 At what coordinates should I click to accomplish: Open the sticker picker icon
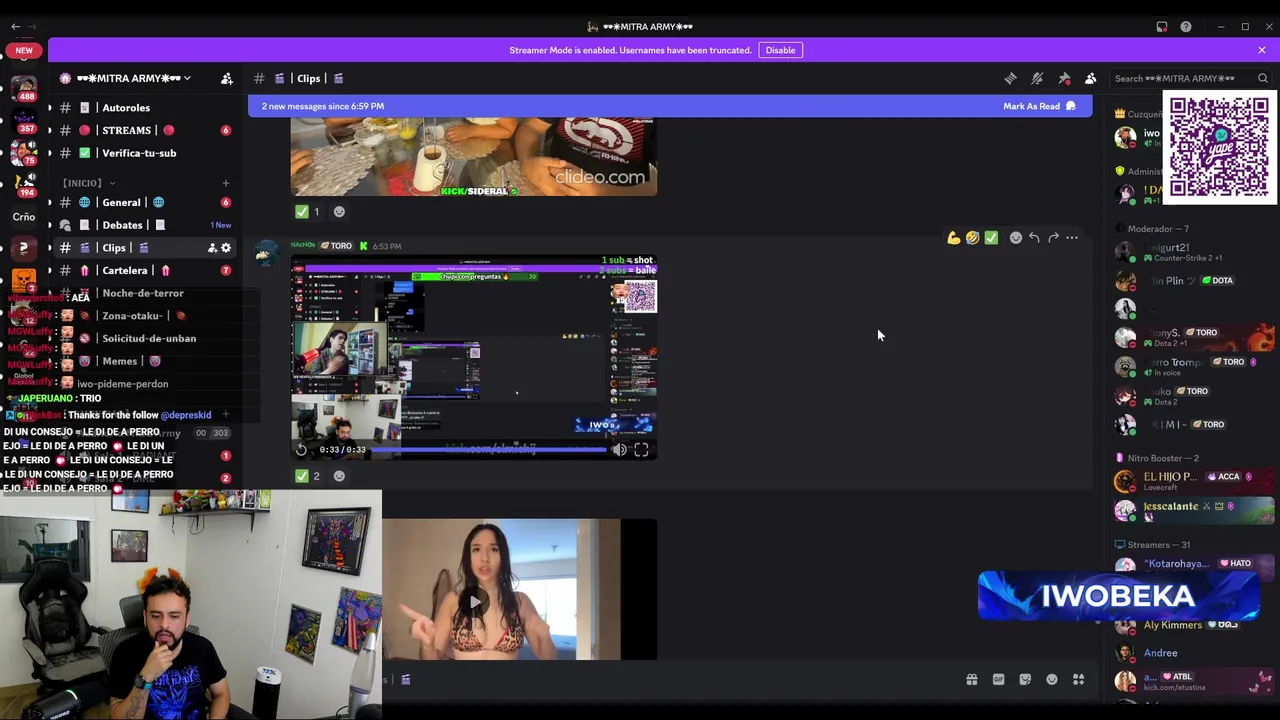[1025, 680]
